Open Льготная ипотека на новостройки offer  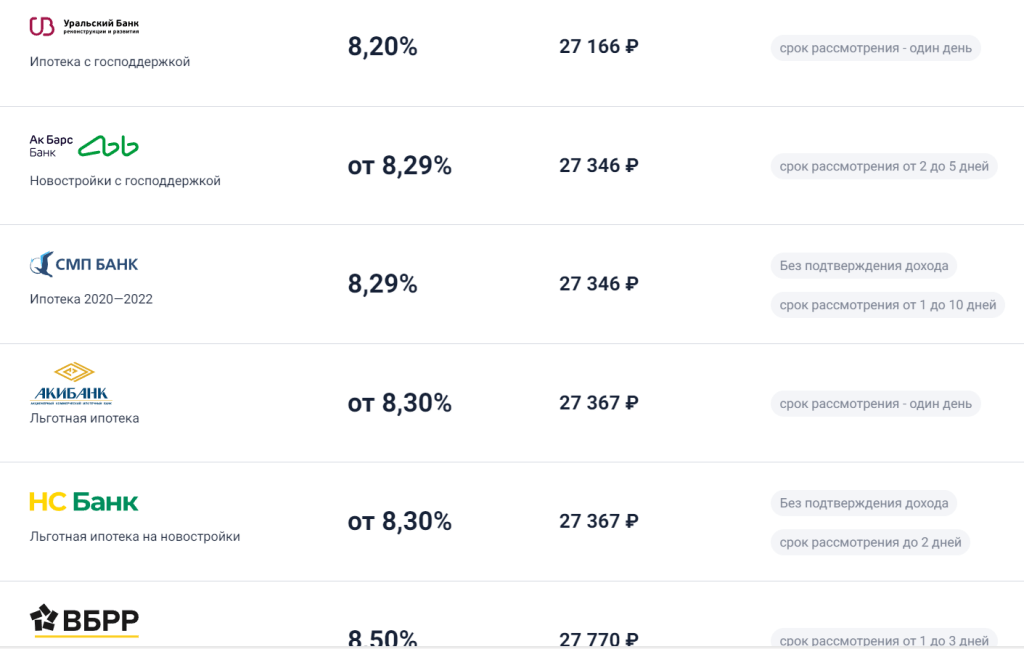click(x=135, y=537)
